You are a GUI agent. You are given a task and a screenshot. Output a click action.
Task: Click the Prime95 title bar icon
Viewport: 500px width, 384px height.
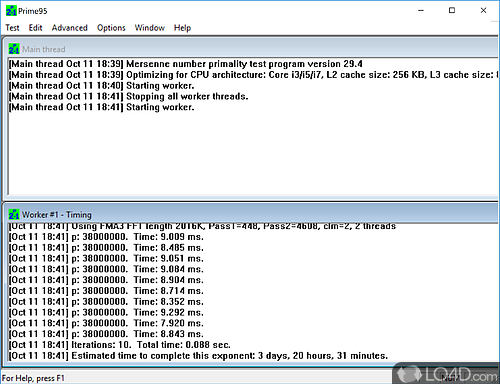[x=11, y=11]
